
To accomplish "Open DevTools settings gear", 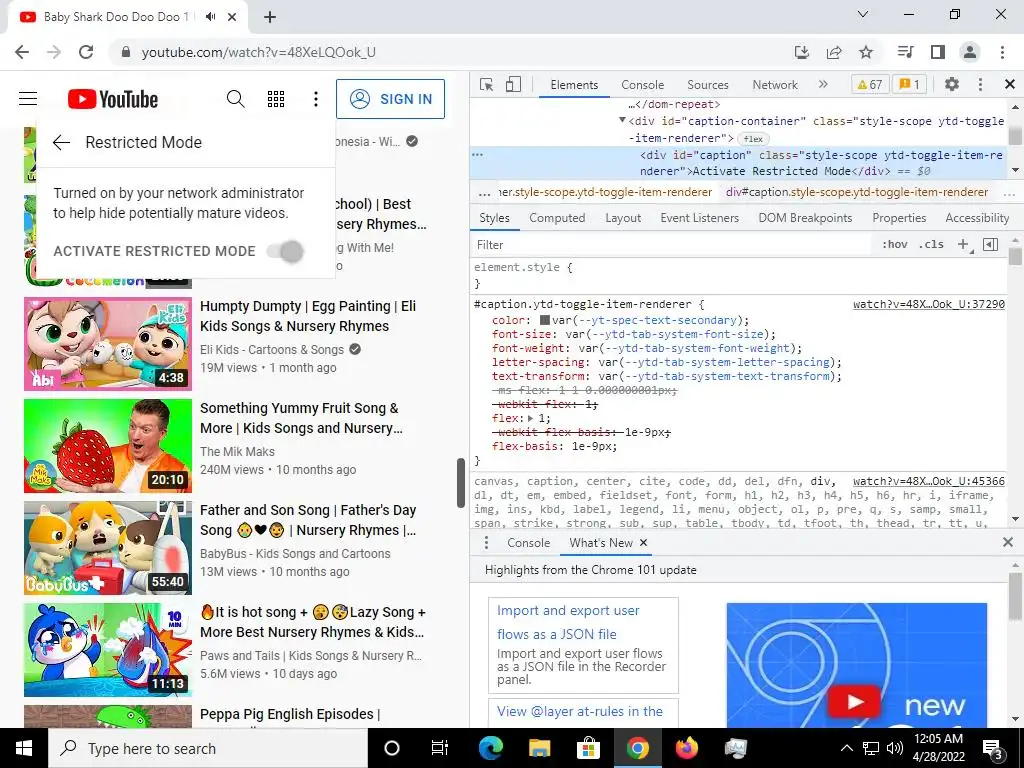I will tap(952, 84).
